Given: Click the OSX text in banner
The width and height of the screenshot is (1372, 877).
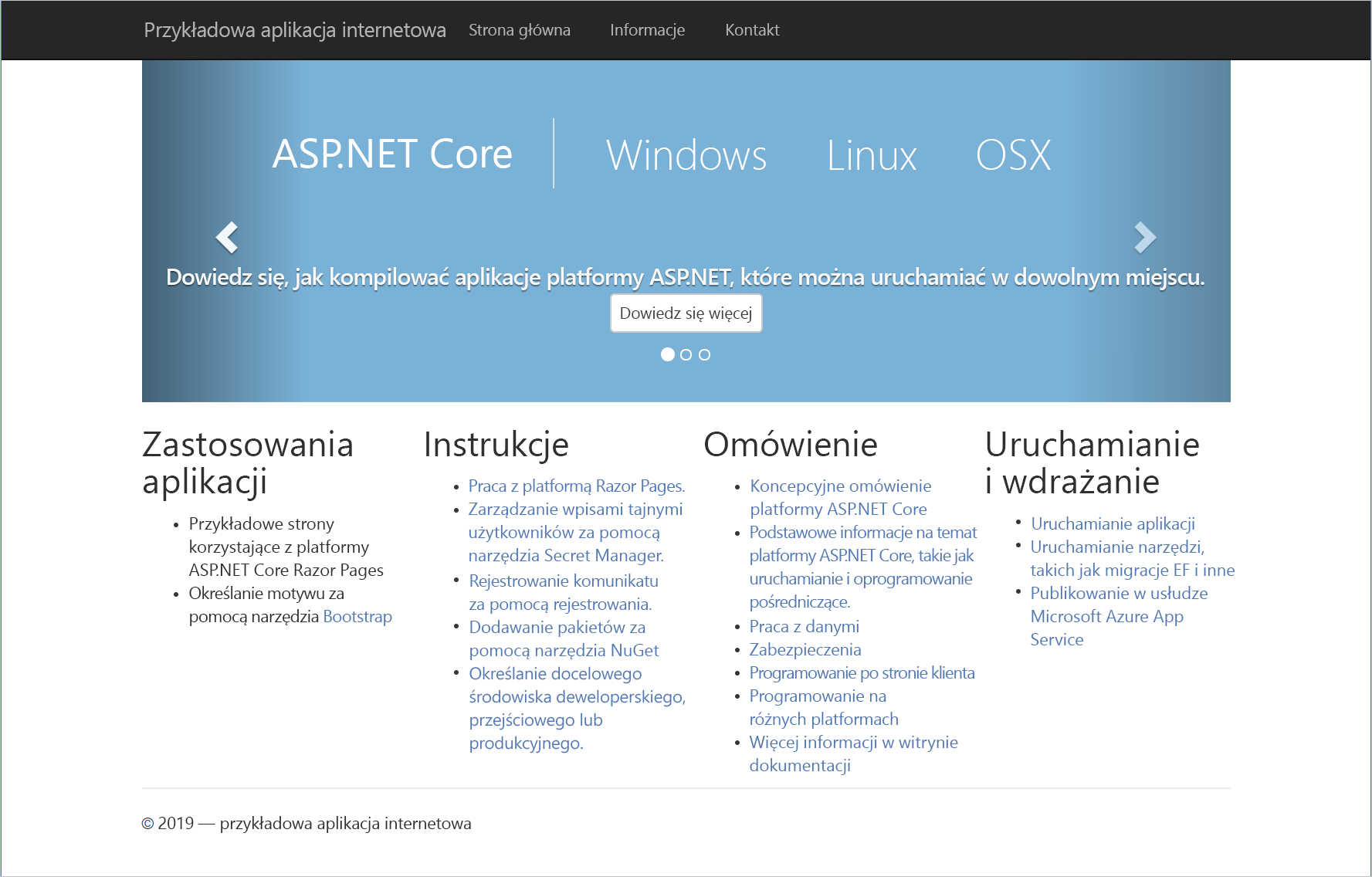Looking at the screenshot, I should [1014, 155].
